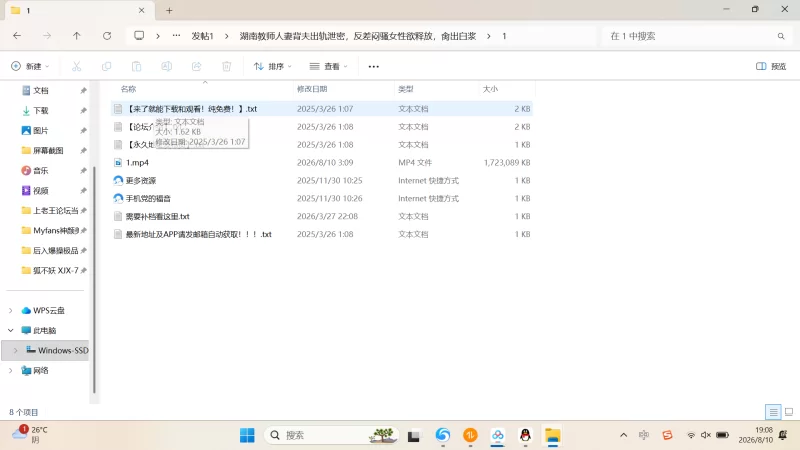Click chevron after the PC icon in address bar
The height and width of the screenshot is (450, 800).
158,36
